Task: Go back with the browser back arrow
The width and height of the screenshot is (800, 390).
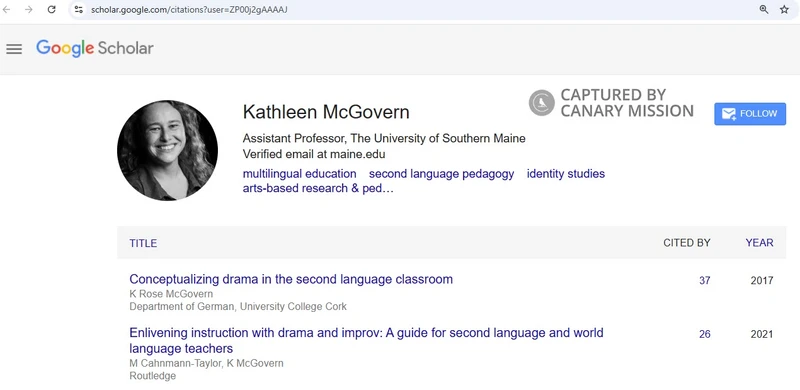Action: 7,9
